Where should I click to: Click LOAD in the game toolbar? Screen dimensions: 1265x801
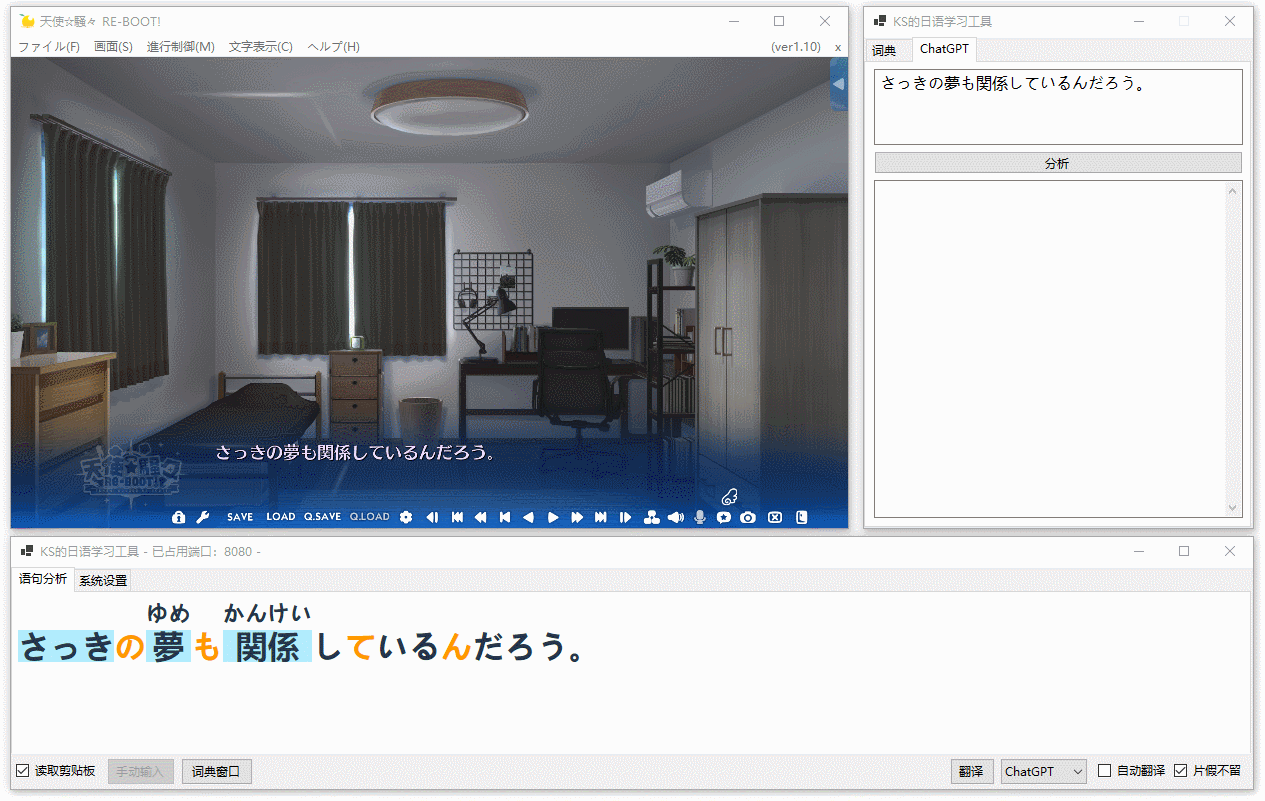(281, 517)
